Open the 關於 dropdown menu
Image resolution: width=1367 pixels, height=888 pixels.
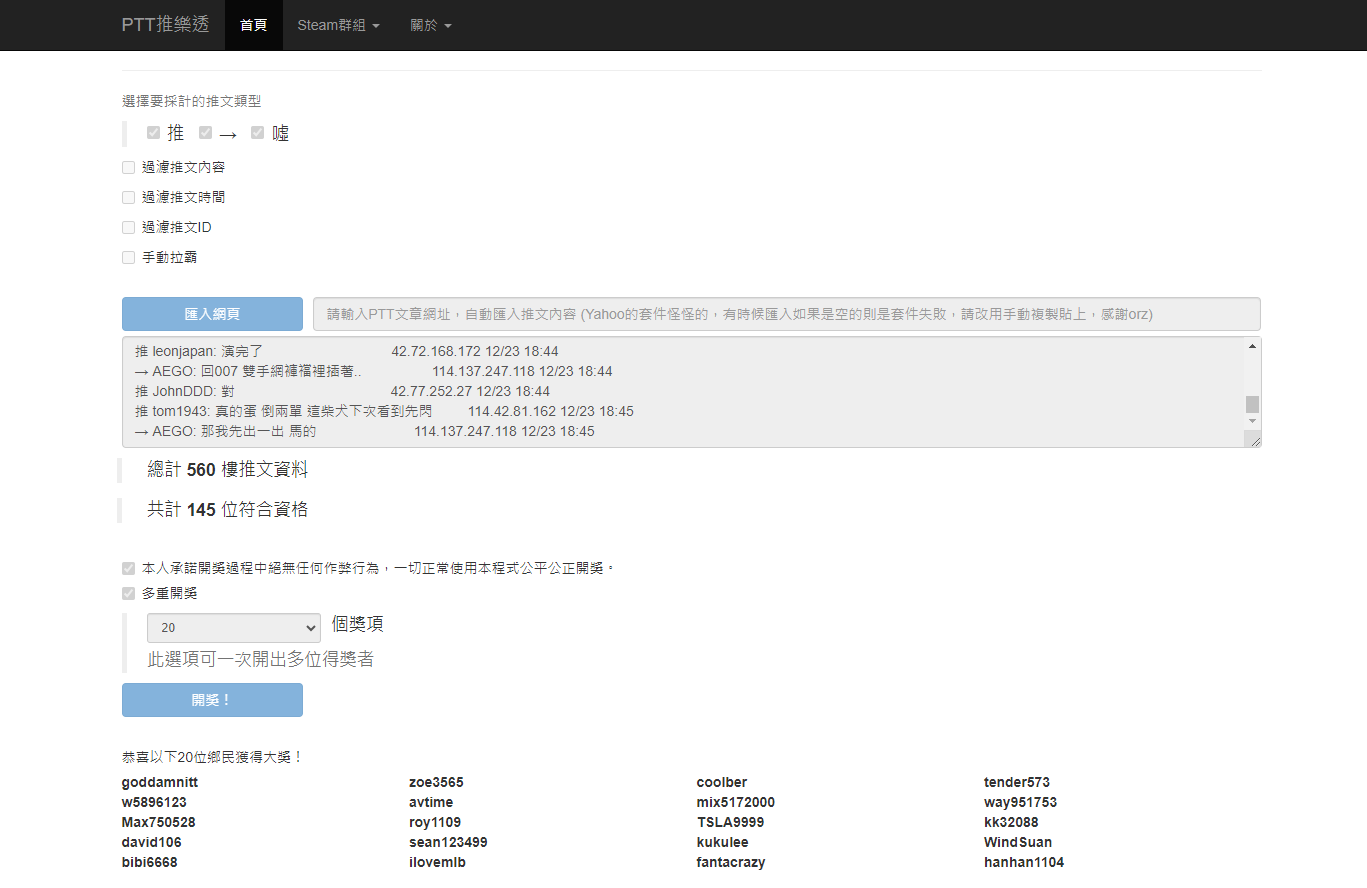431,25
